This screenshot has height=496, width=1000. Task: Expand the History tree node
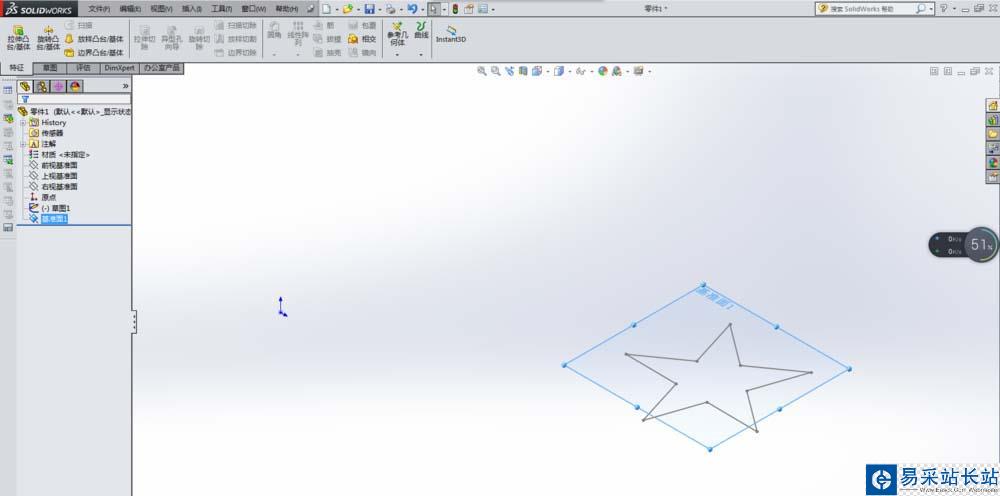coord(23,122)
